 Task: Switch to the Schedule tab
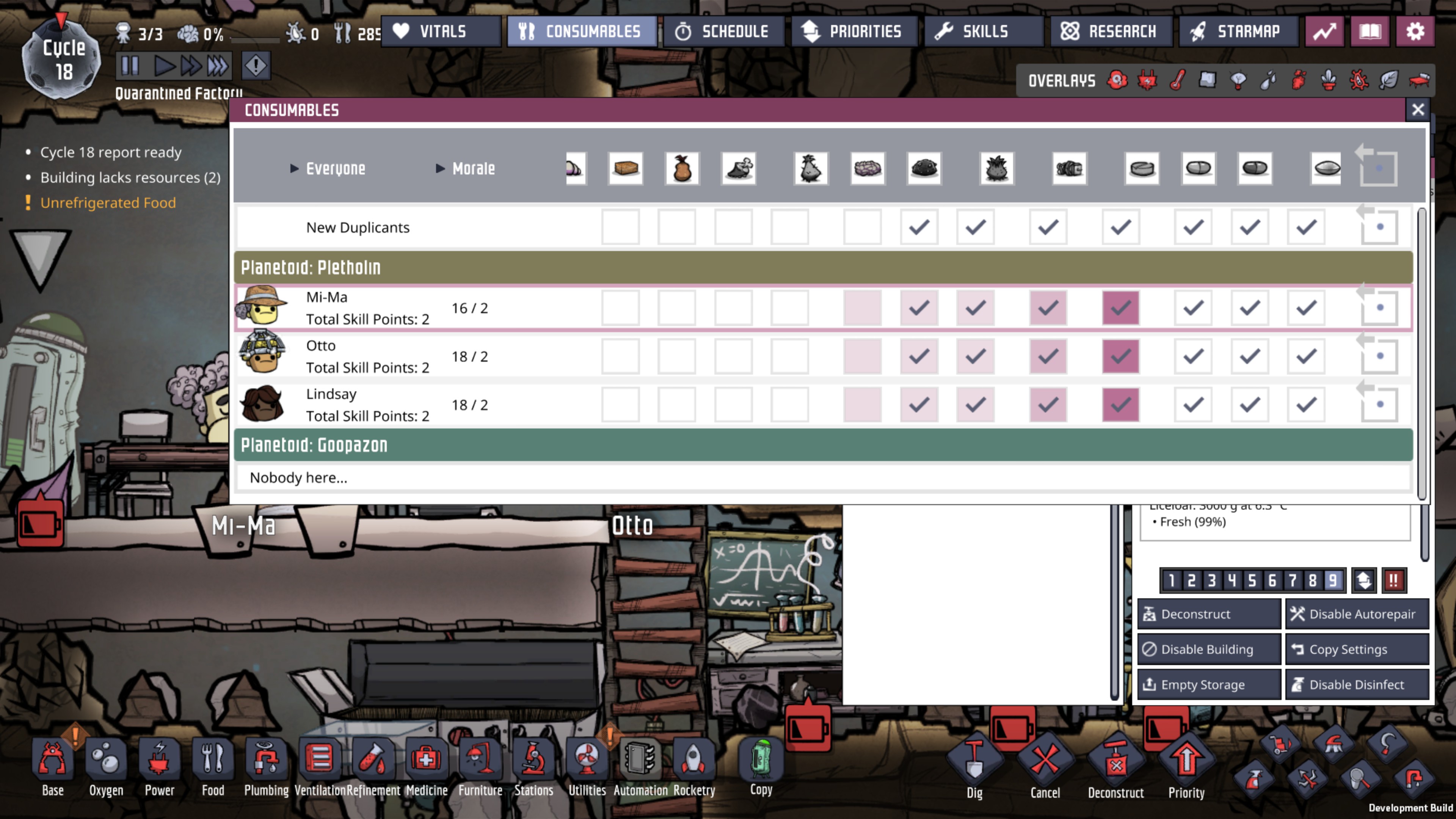point(723,31)
